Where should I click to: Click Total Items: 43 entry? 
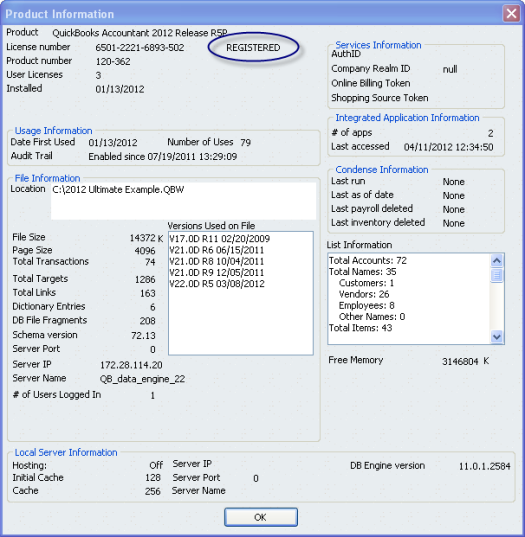[361, 328]
